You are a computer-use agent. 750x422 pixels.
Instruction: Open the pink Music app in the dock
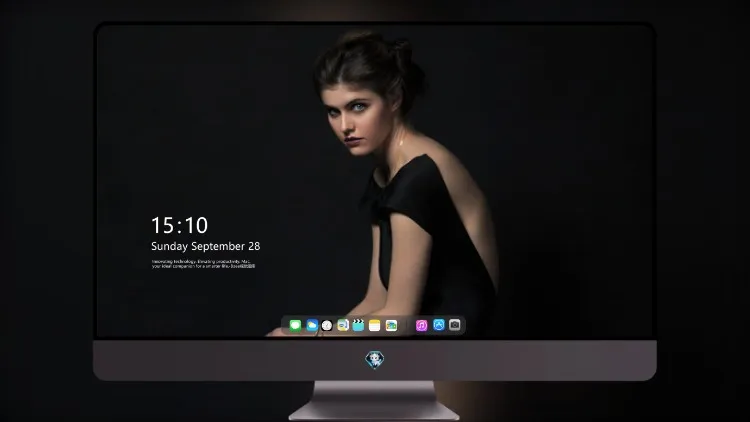[421, 325]
